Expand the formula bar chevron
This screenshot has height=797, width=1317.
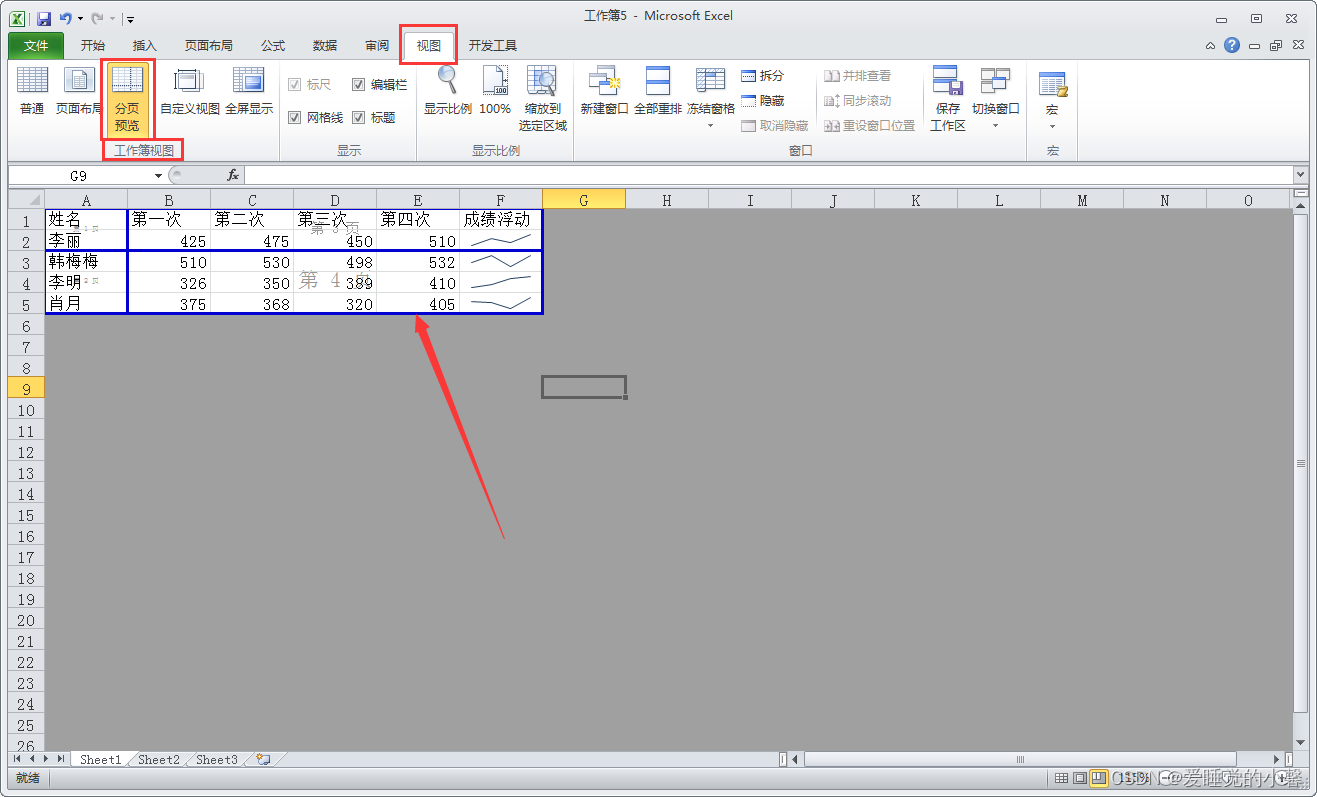[x=1300, y=175]
